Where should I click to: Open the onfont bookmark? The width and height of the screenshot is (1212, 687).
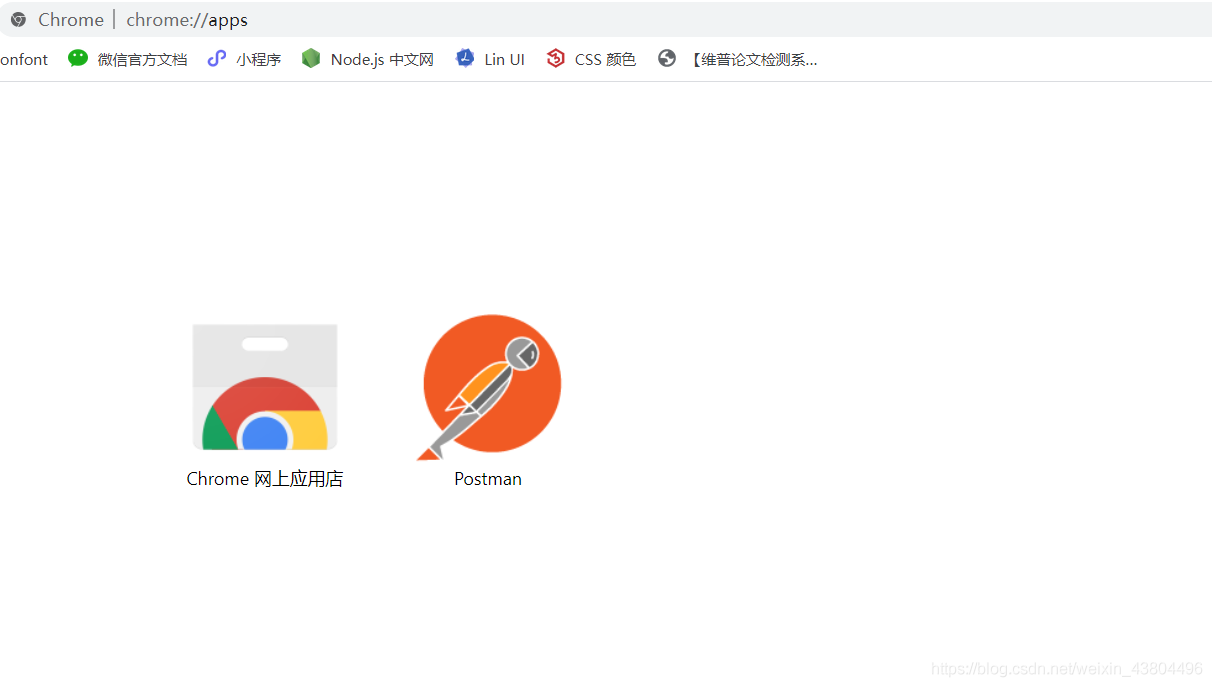point(24,59)
